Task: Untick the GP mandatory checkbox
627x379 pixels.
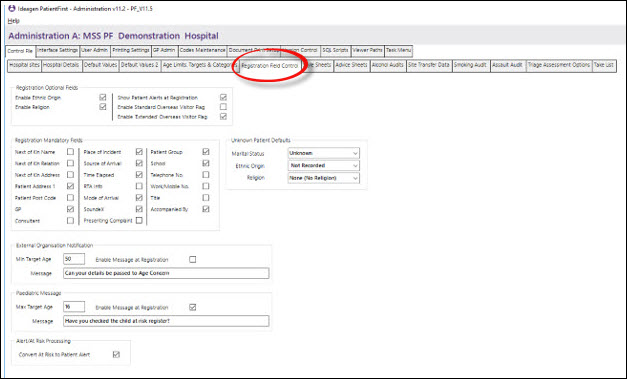Action: [x=70, y=209]
